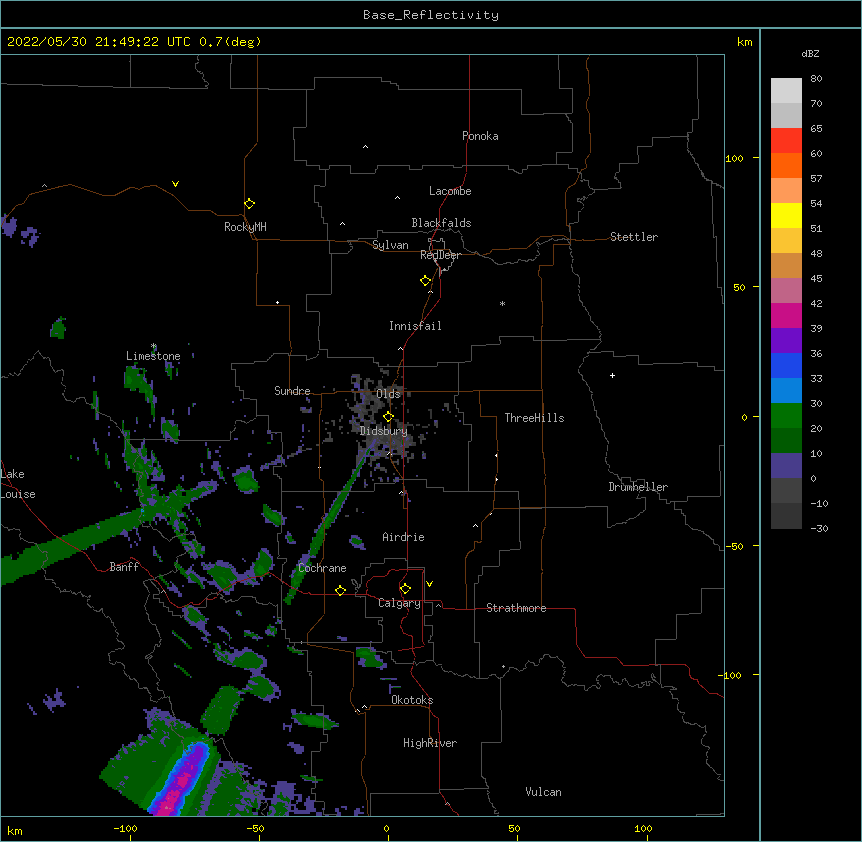Select the yellow diamond marker east of Cochrane

coord(340,590)
